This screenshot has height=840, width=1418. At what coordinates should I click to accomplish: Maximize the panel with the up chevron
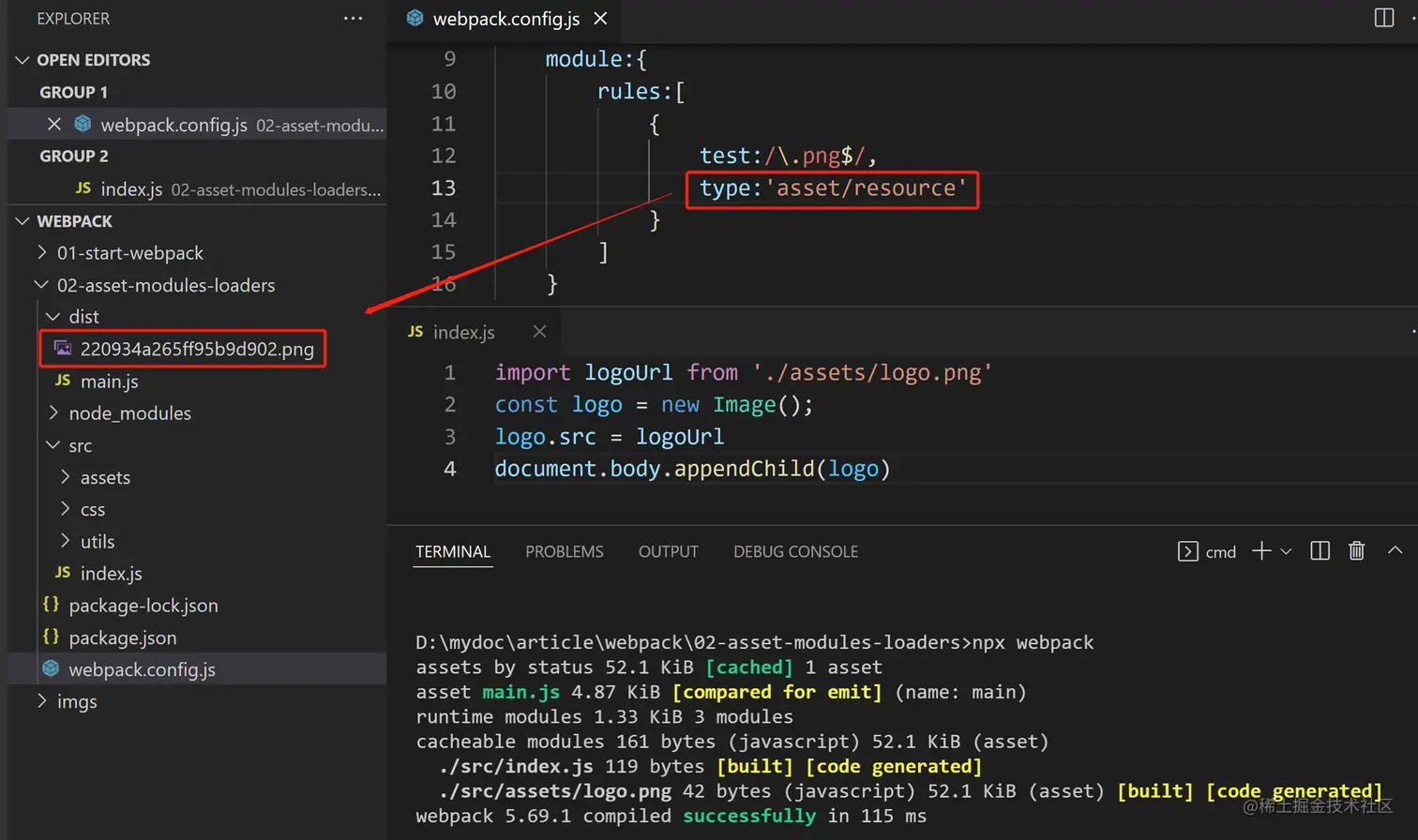[1395, 550]
